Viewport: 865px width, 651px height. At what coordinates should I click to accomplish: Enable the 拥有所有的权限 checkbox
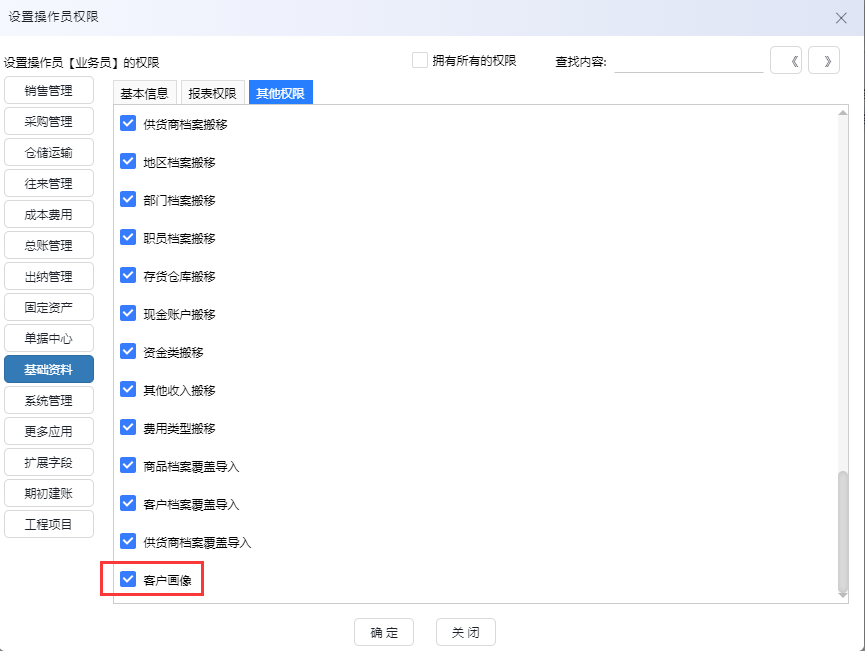[x=419, y=60]
